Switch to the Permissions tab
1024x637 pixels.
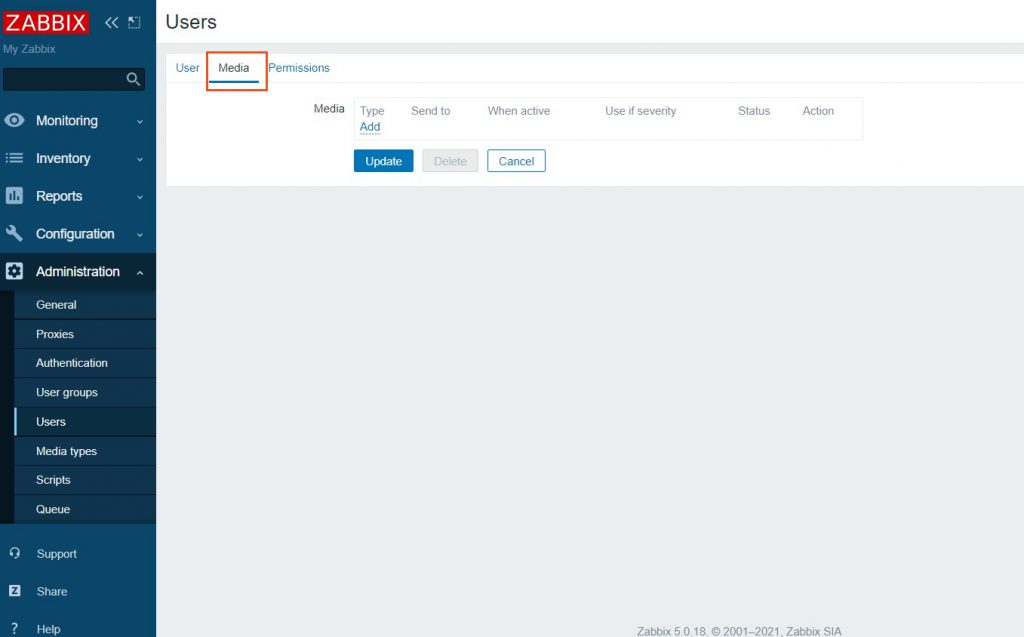click(x=299, y=68)
